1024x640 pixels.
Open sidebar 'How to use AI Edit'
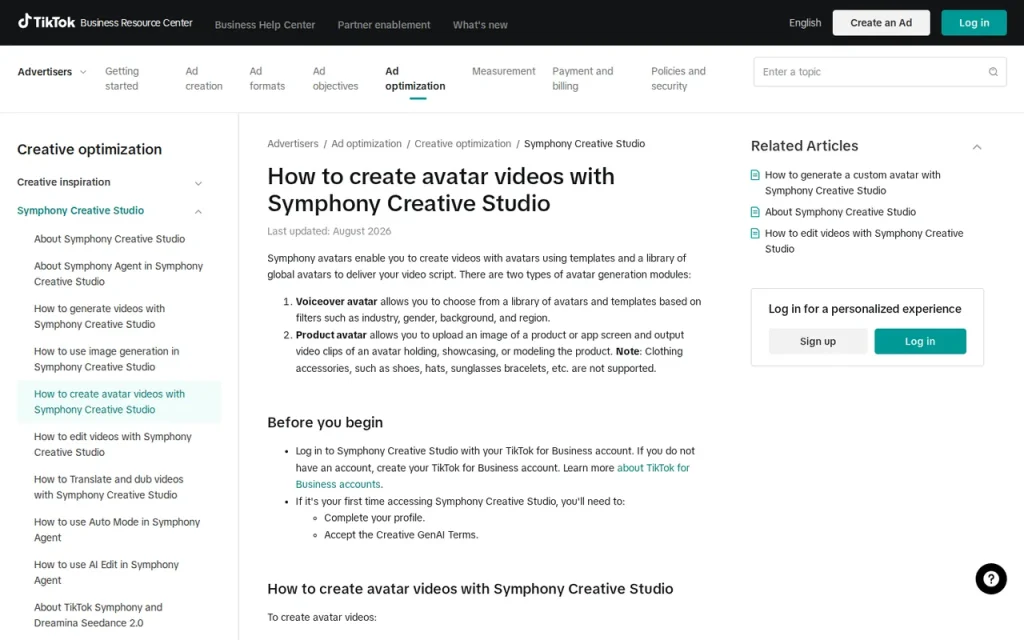pyautogui.click(x=106, y=572)
